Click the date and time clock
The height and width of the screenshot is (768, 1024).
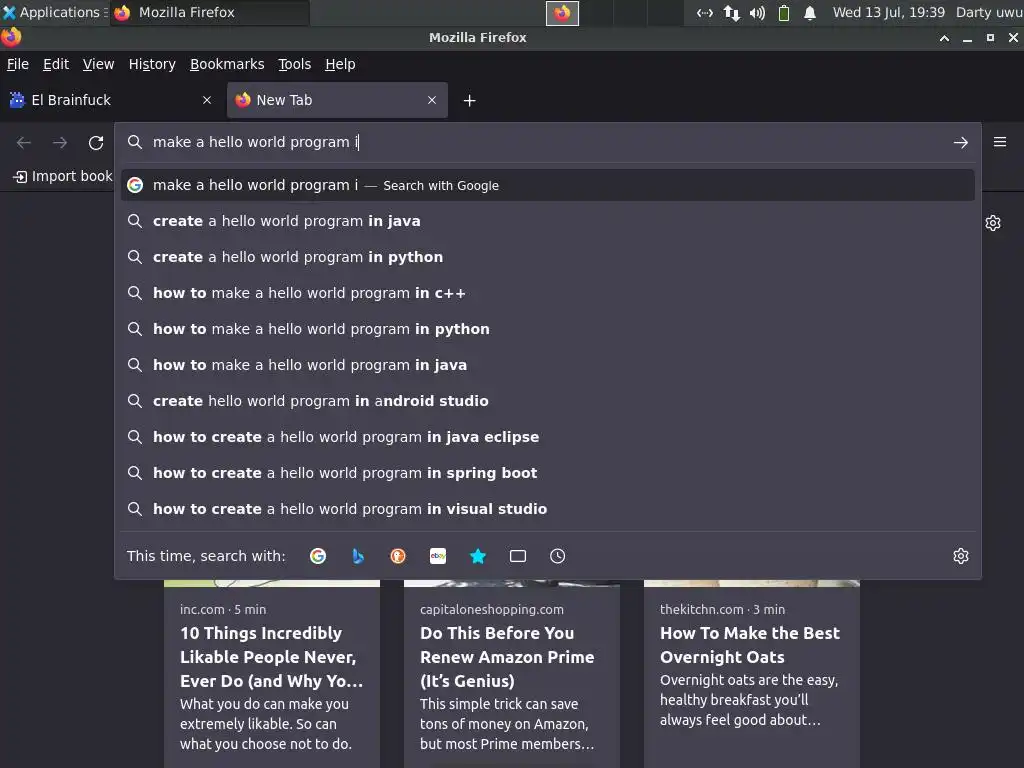click(889, 12)
